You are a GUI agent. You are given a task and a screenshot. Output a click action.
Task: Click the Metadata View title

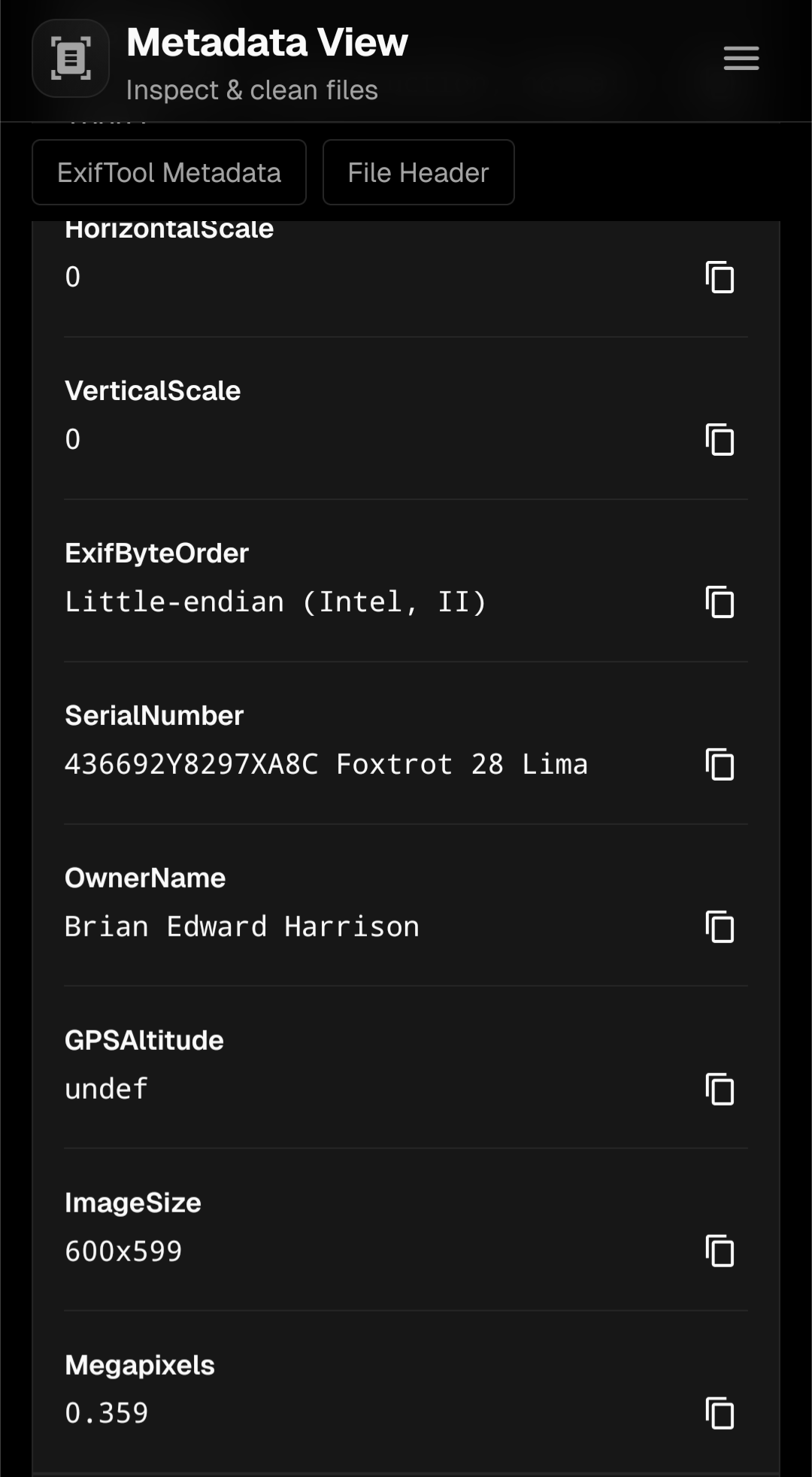(x=267, y=42)
